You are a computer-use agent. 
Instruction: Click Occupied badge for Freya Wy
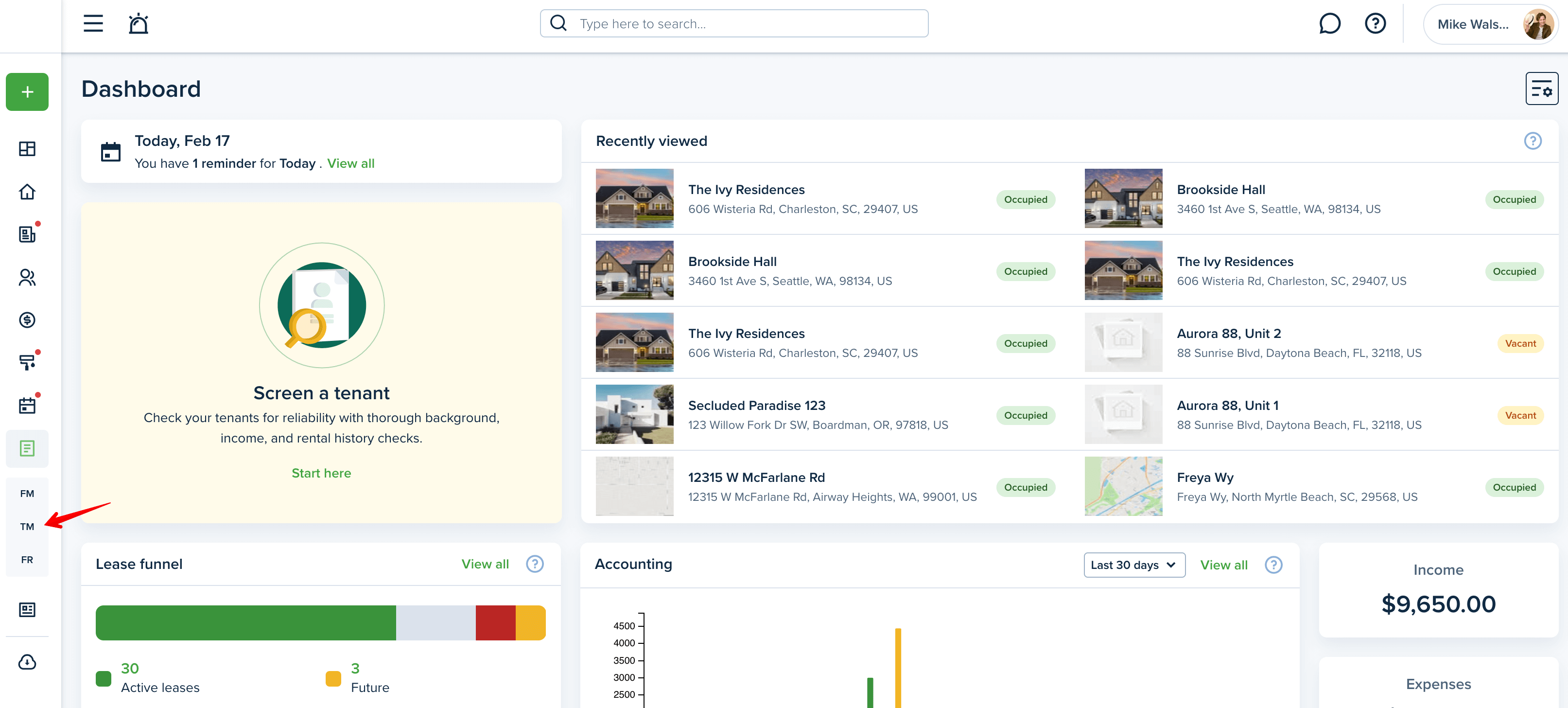coord(1514,488)
